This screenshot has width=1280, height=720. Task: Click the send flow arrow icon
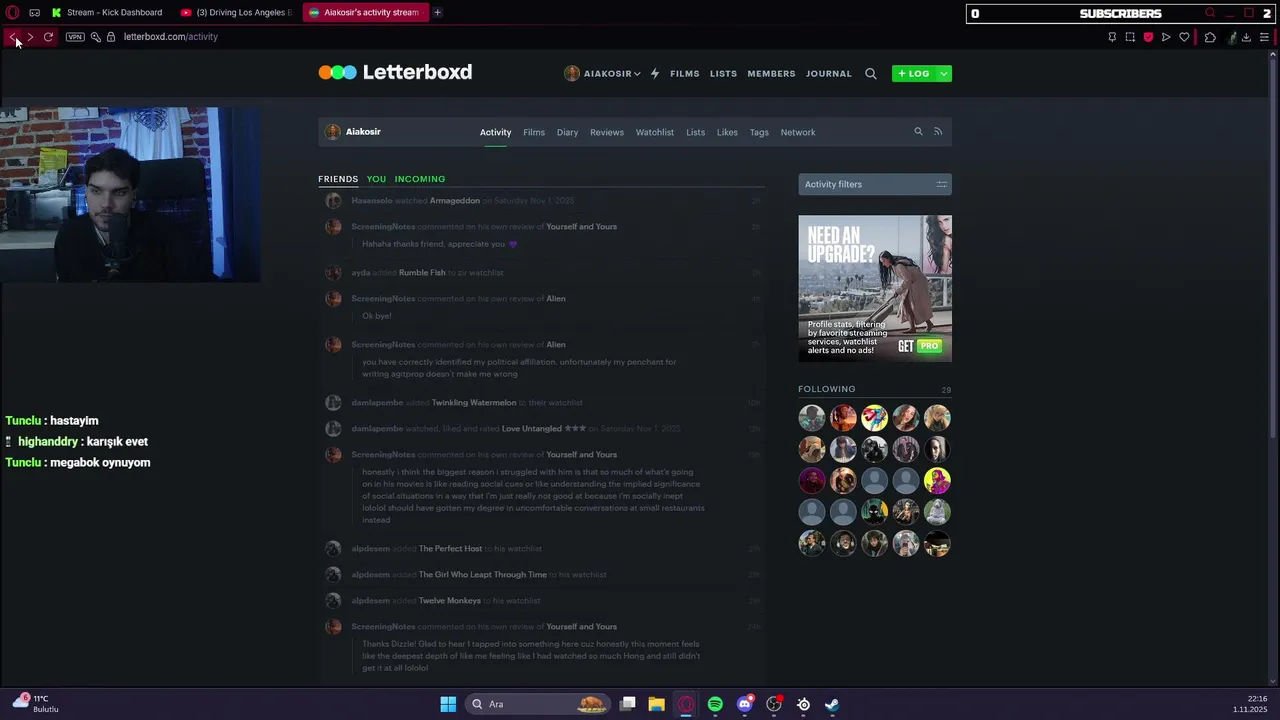click(x=1166, y=37)
